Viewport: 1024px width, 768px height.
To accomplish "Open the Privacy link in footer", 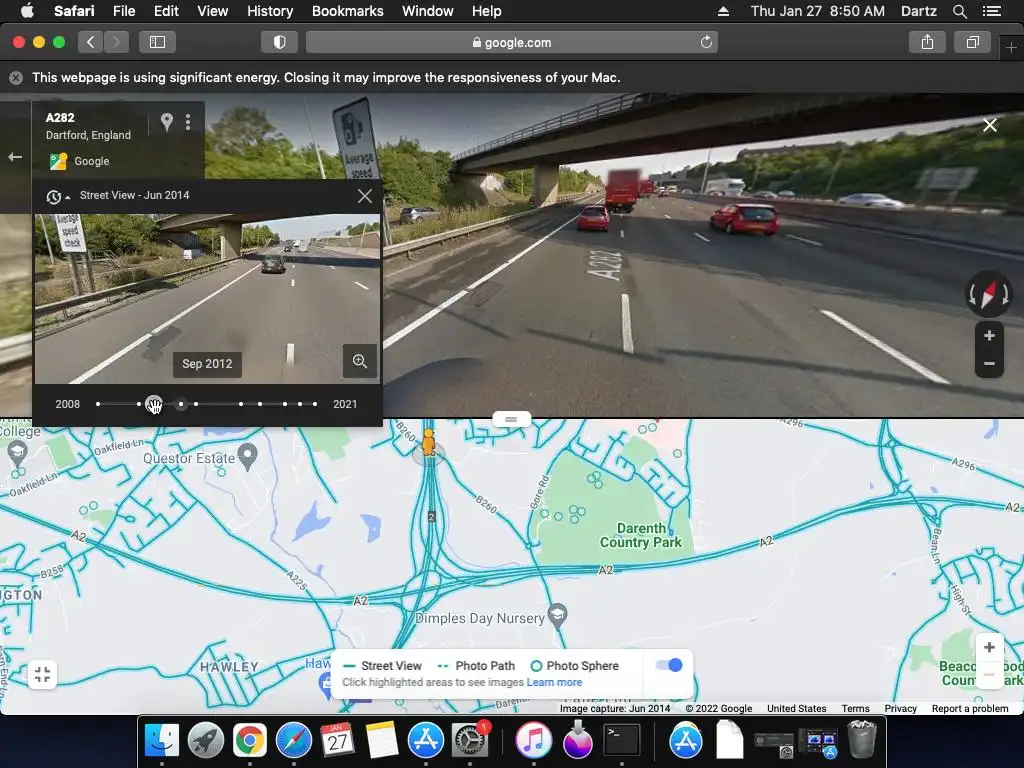I will point(901,709).
